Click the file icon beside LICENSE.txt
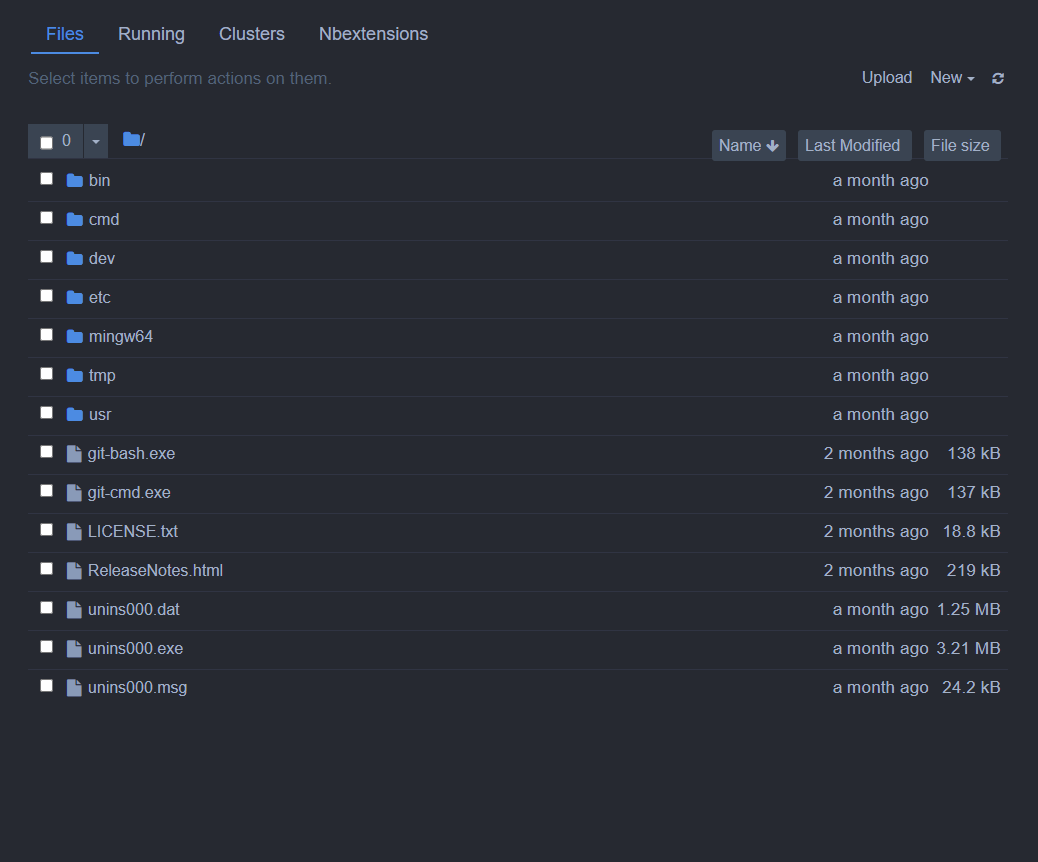This screenshot has height=862, width=1038. 74,530
